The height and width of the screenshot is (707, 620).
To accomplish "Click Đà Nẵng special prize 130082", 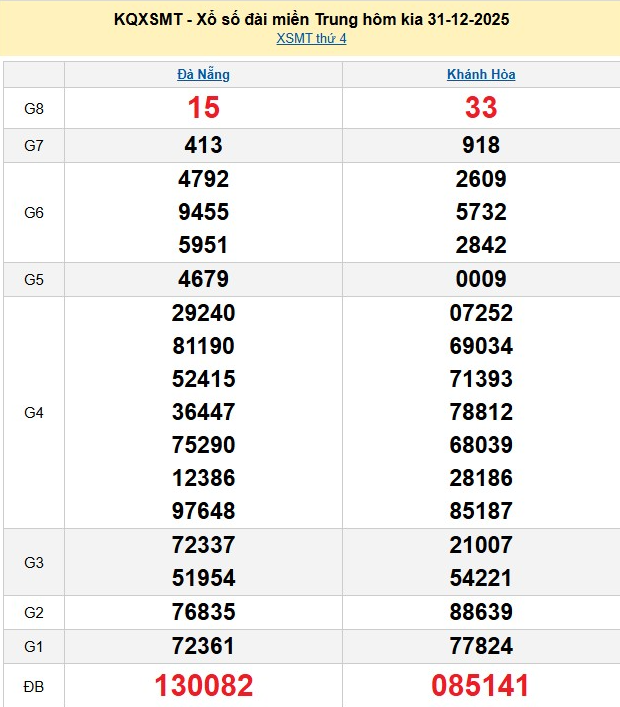I will (x=203, y=685).
